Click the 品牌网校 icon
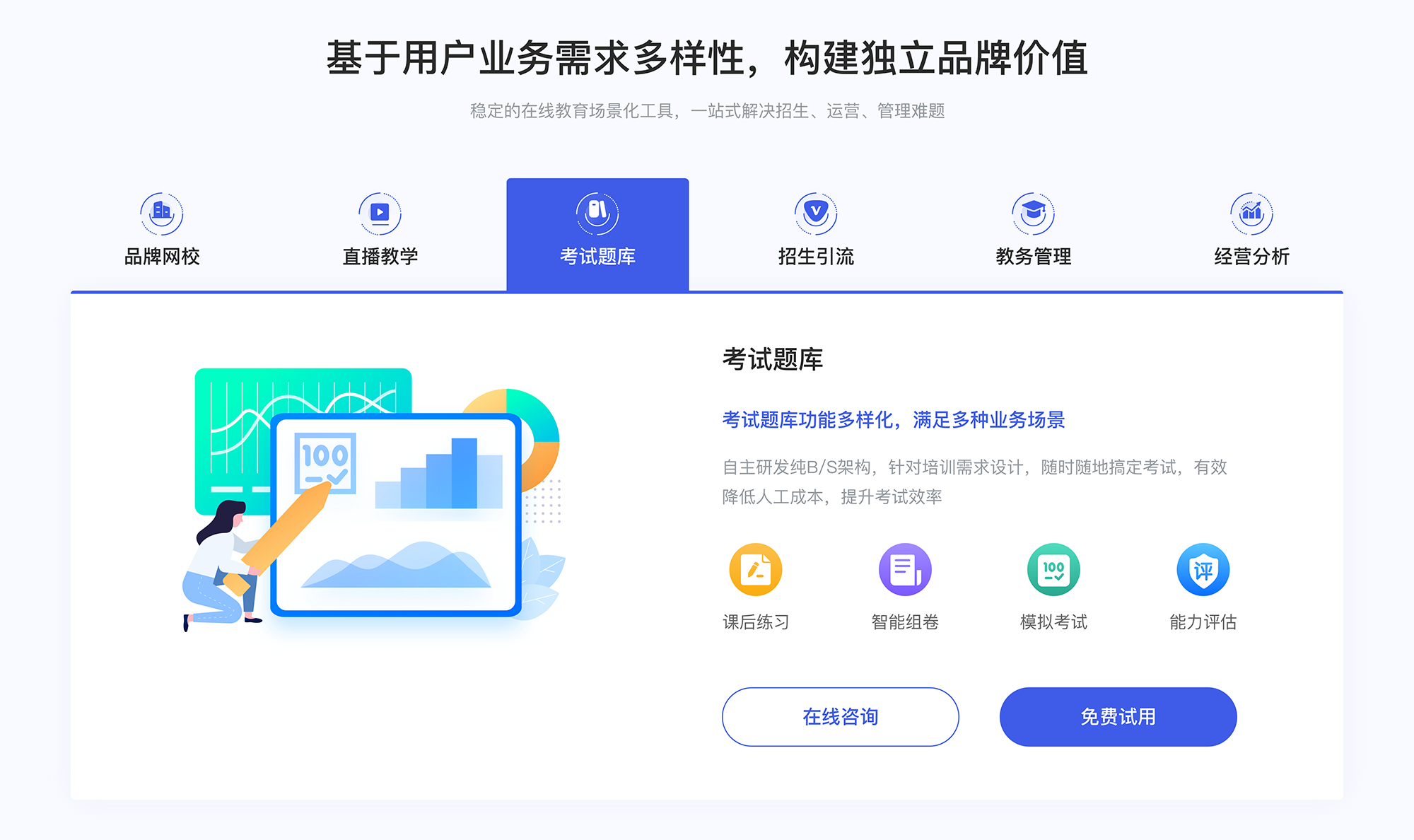This screenshot has width=1414, height=840. coord(160,210)
